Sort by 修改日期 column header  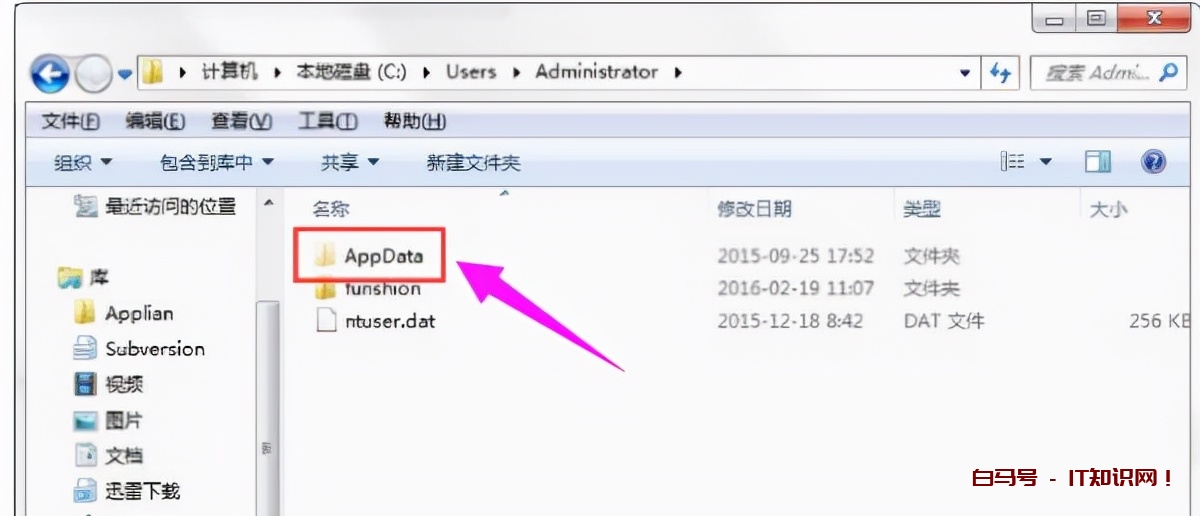coord(755,208)
